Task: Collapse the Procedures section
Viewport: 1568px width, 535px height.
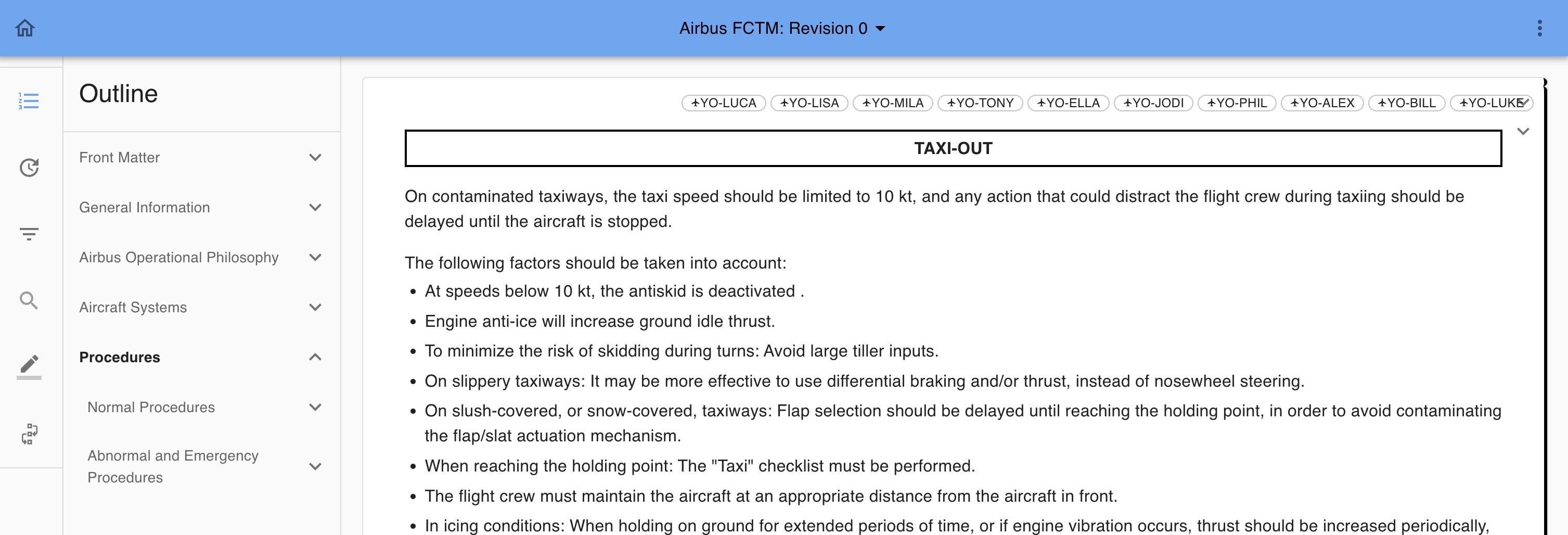Action: 315,358
